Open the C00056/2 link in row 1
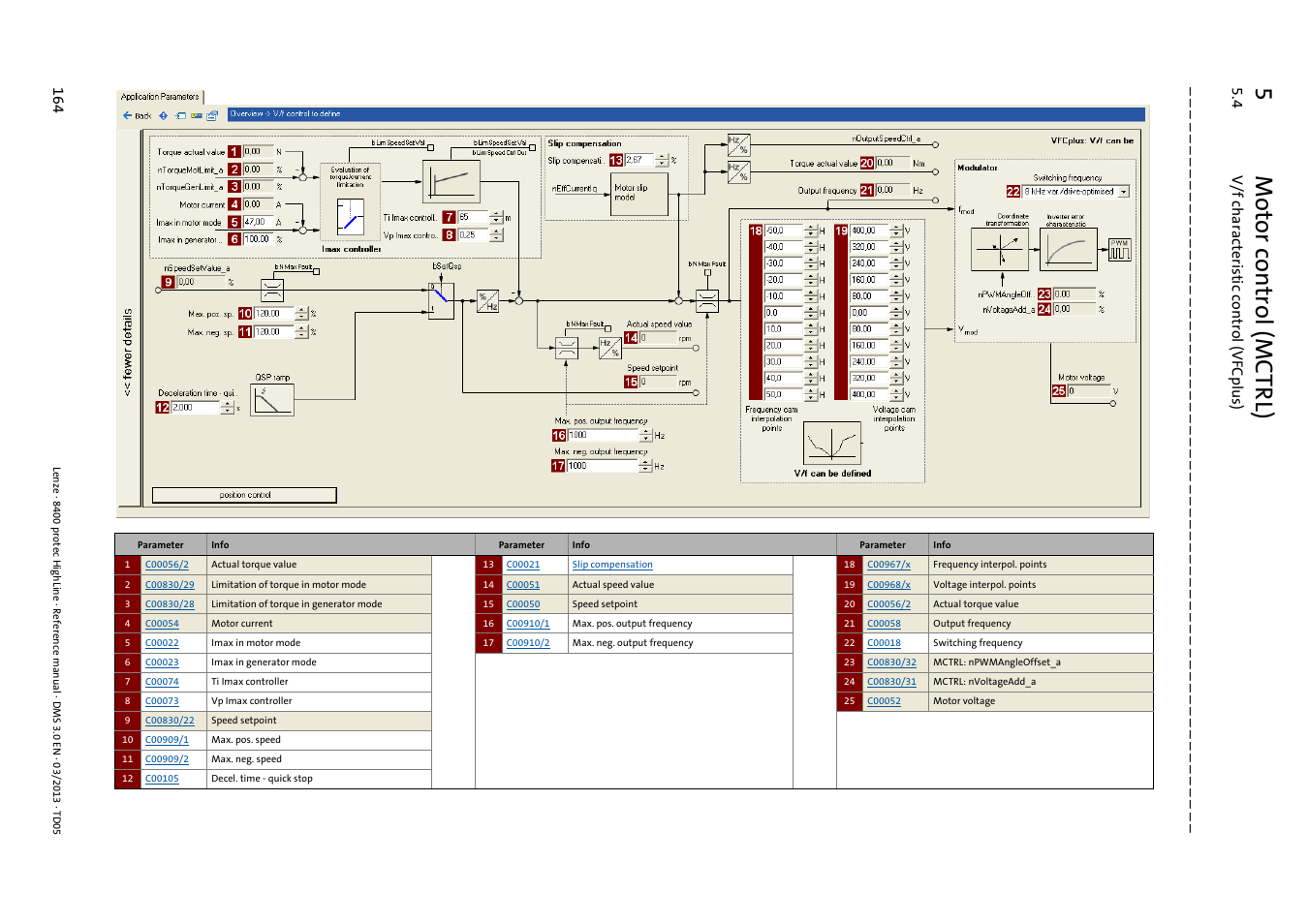The image size is (1308, 924). [x=167, y=565]
